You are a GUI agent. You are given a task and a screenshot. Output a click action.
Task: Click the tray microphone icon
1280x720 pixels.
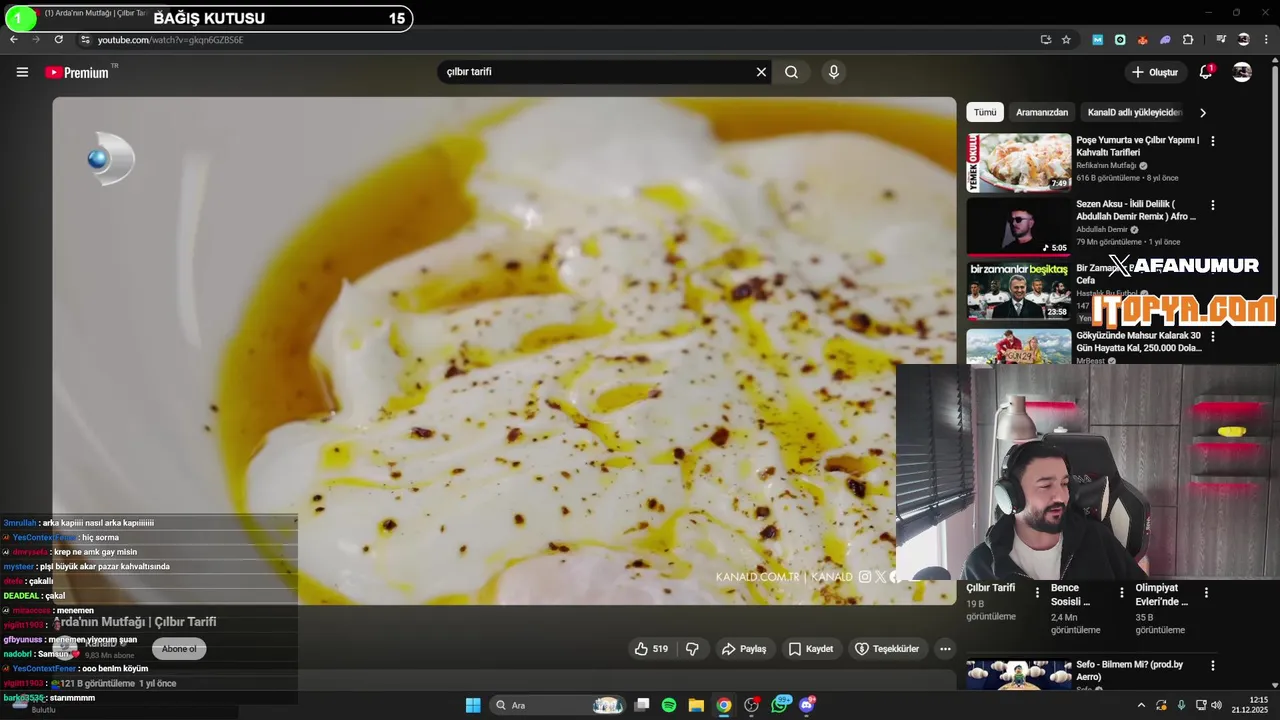pos(1181,705)
